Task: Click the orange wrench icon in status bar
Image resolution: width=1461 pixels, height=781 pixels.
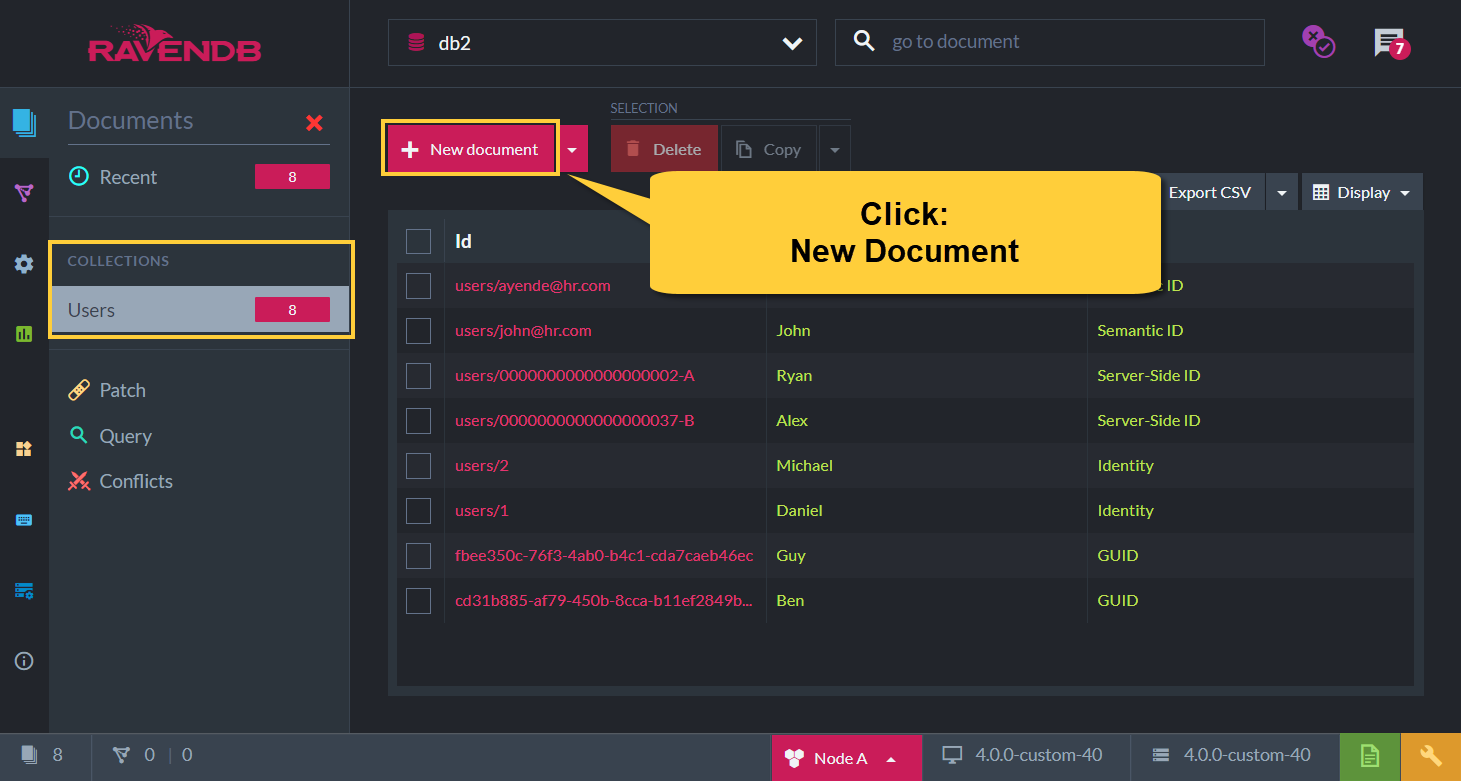Action: coord(1431,757)
